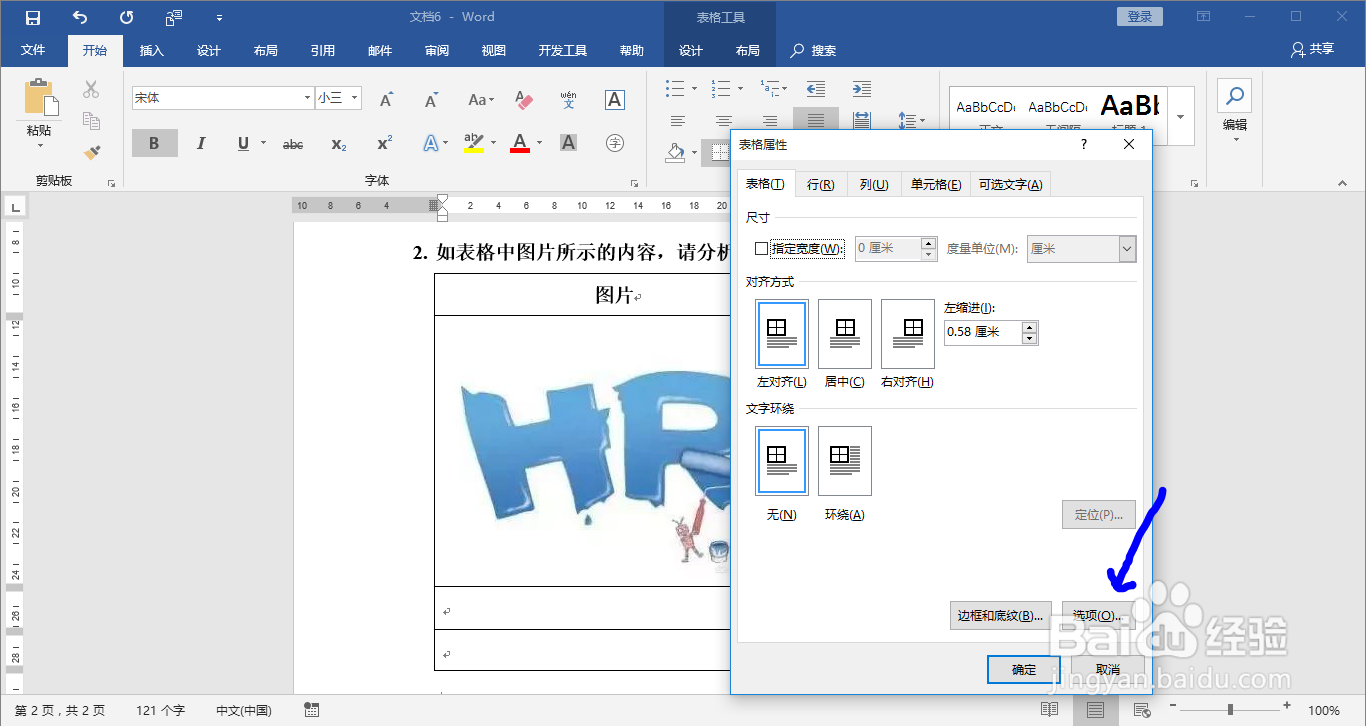The width and height of the screenshot is (1366, 726).
Task: Expand the font color dropdown arrow
Action: 539,144
